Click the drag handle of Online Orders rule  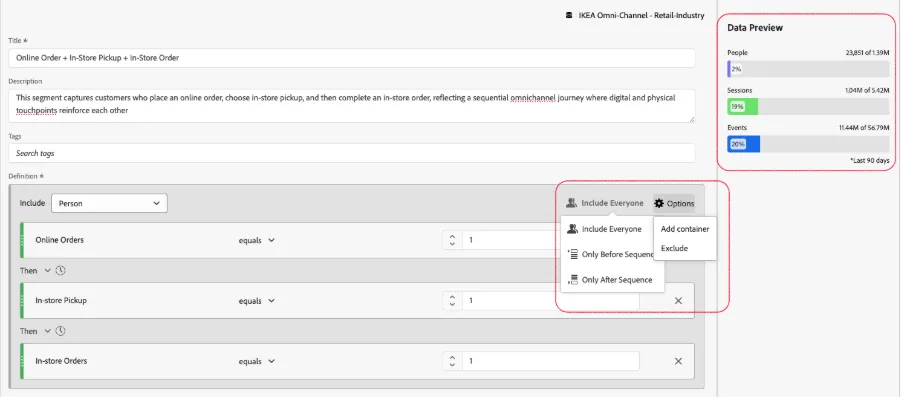click(22, 240)
